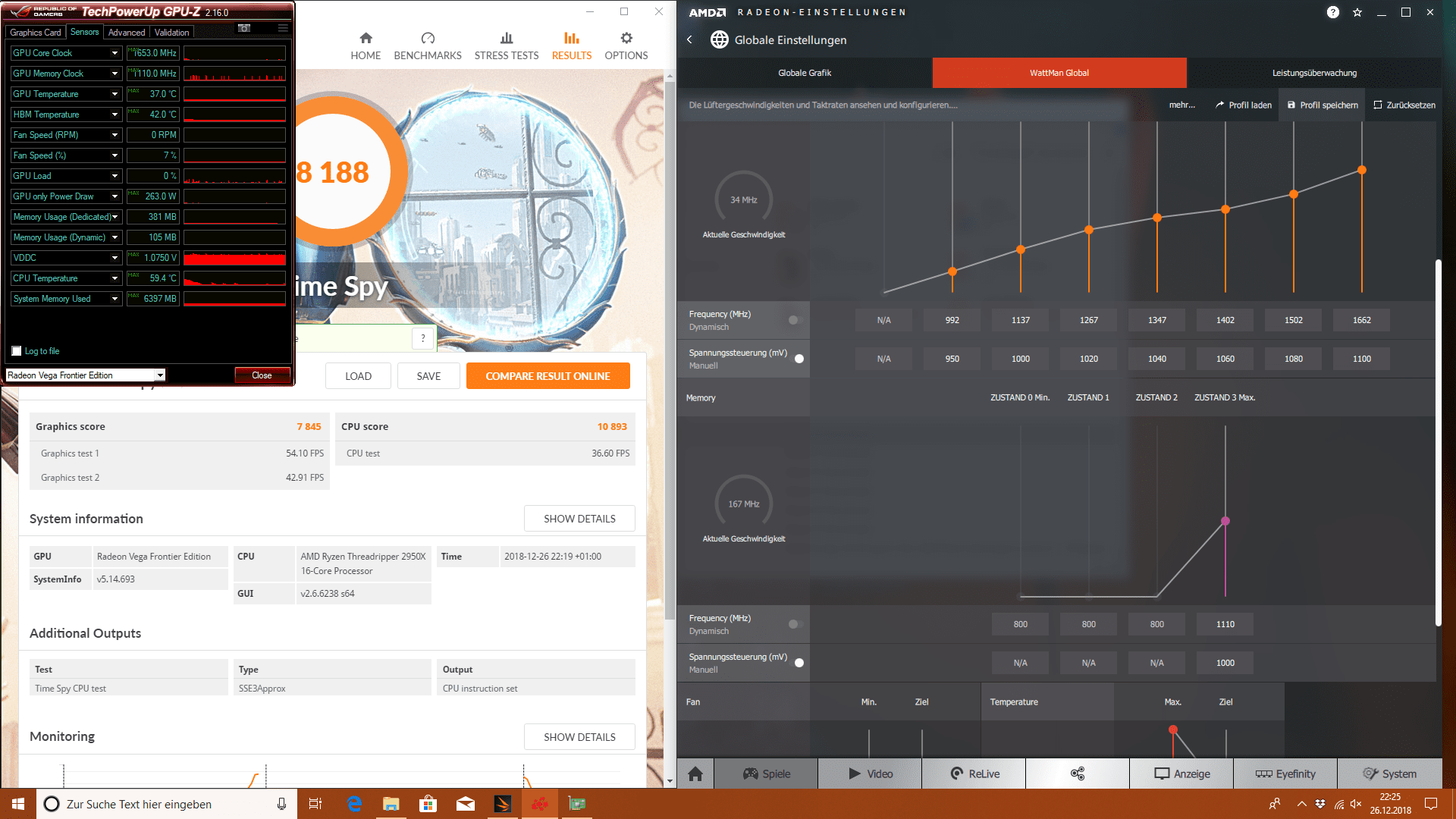Image resolution: width=1456 pixels, height=819 pixels.
Task: Click the 1662 MHz state slider point
Action: pos(1361,170)
